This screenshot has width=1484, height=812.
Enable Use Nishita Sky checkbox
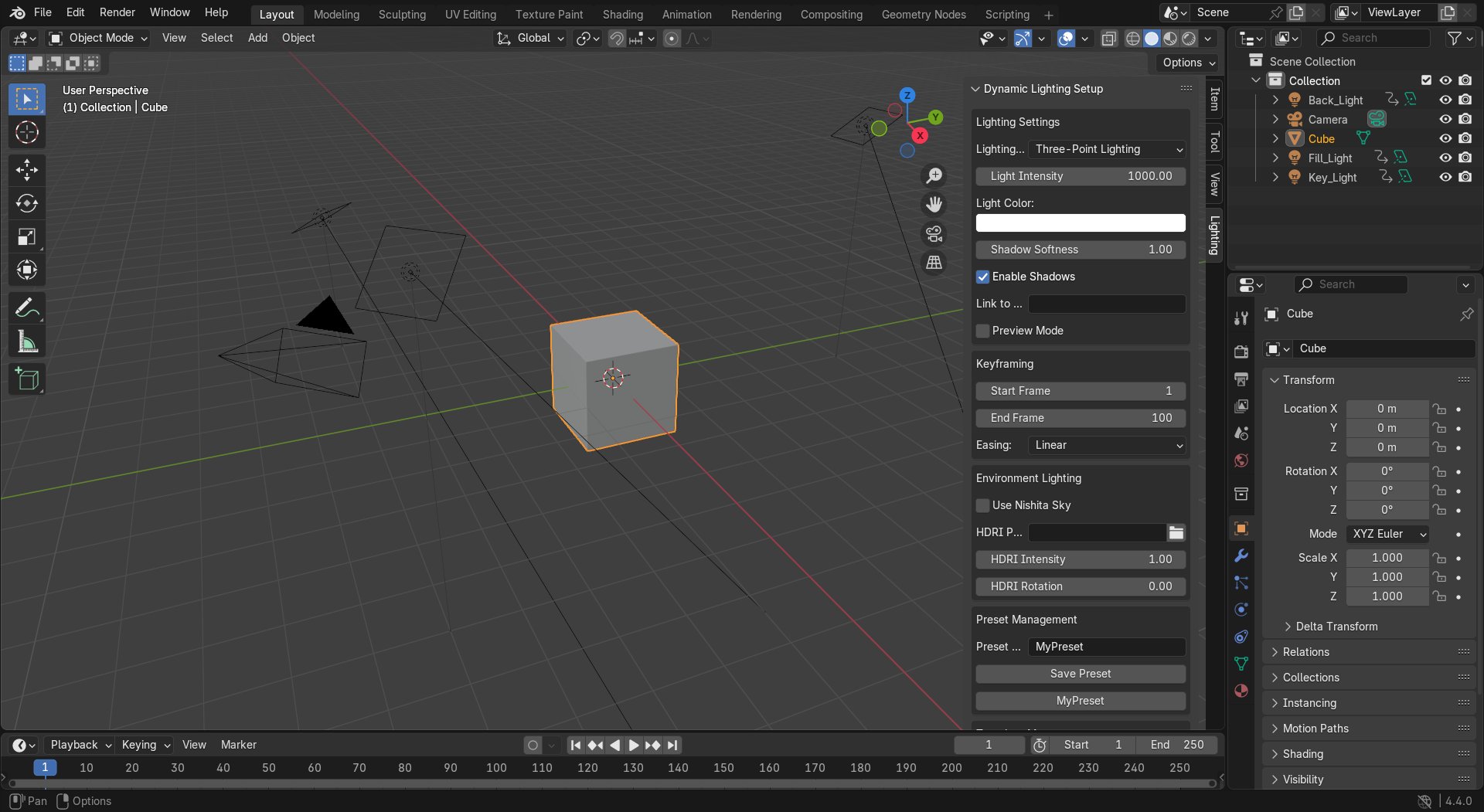[982, 505]
